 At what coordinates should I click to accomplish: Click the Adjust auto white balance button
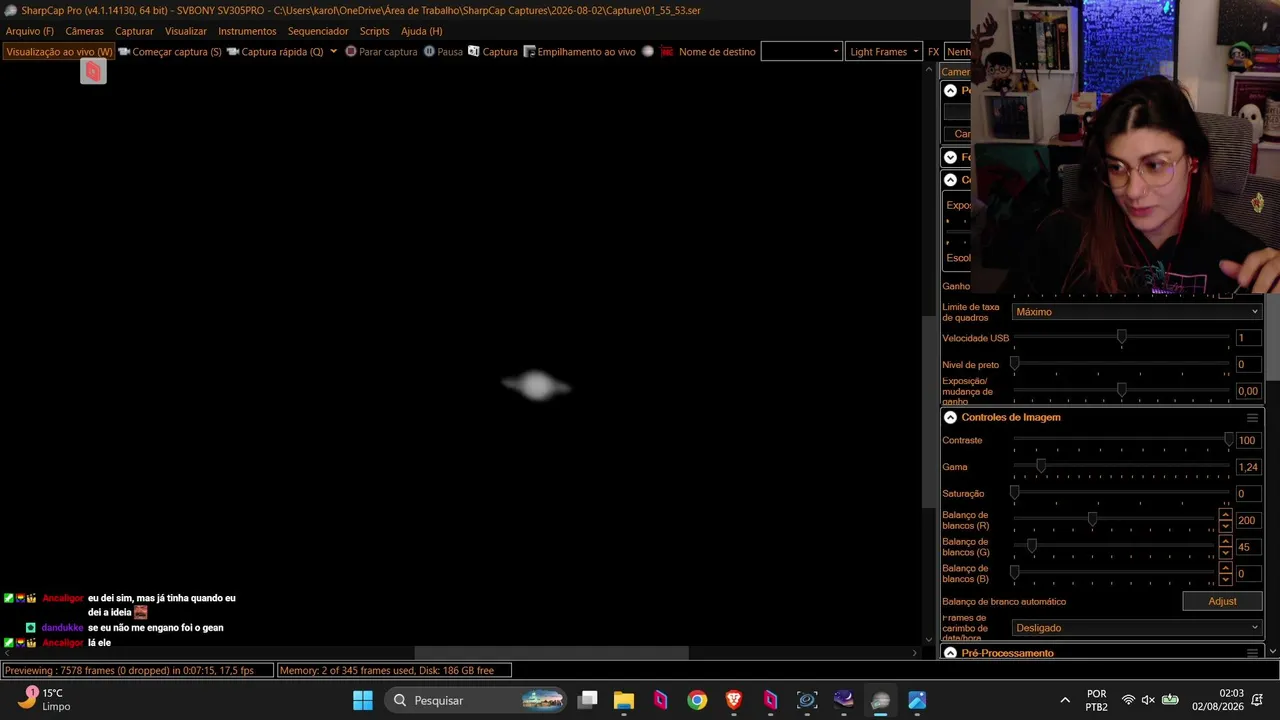coord(1222,601)
